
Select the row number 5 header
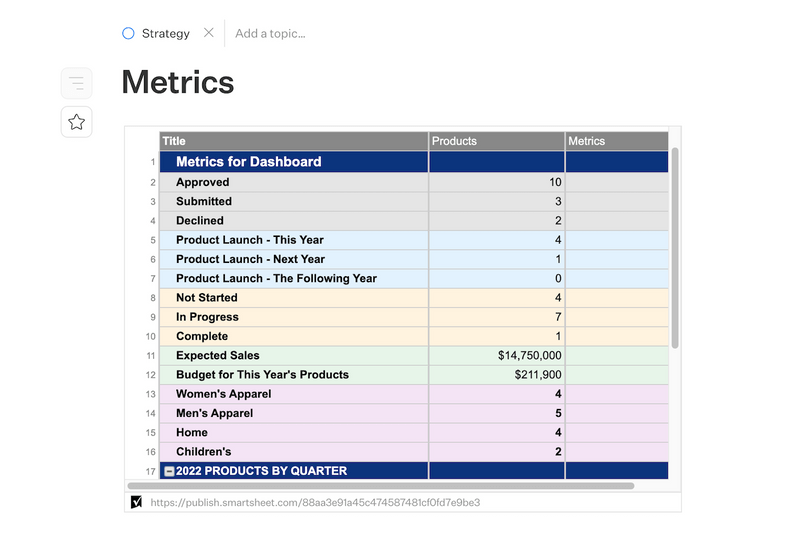point(153,240)
